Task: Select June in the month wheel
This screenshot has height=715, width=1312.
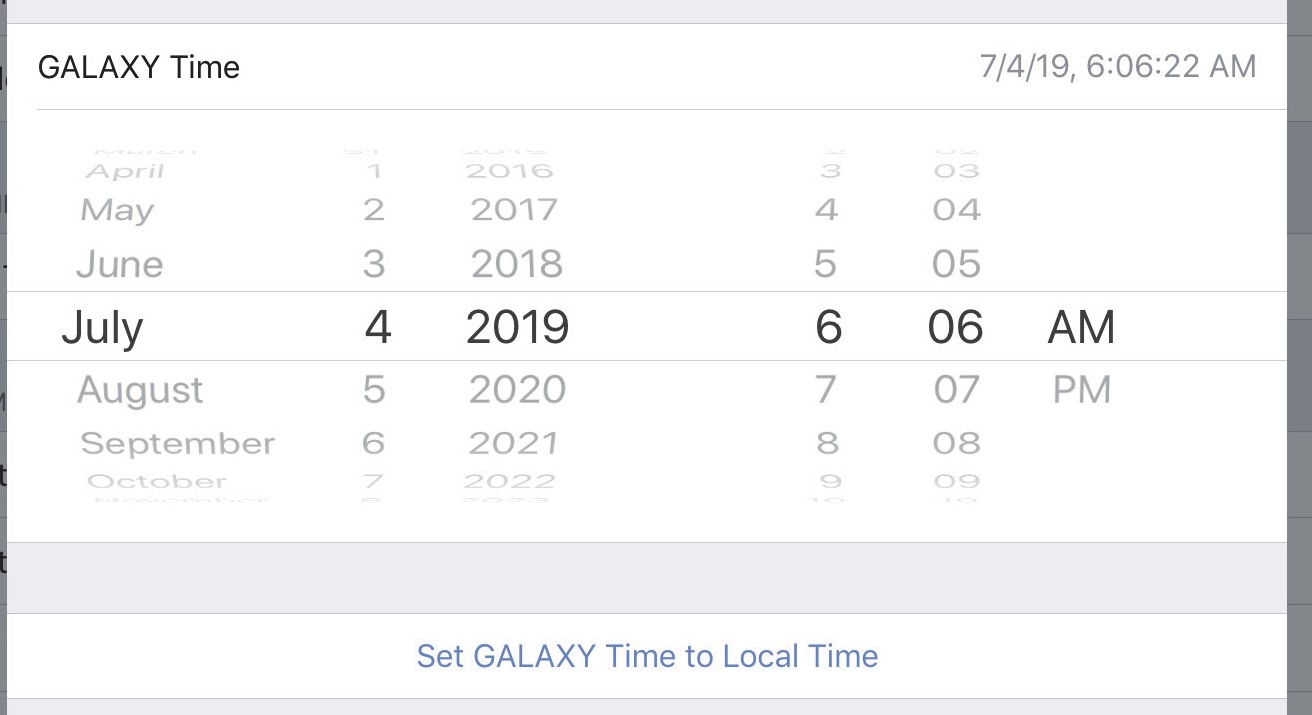Action: tap(119, 264)
